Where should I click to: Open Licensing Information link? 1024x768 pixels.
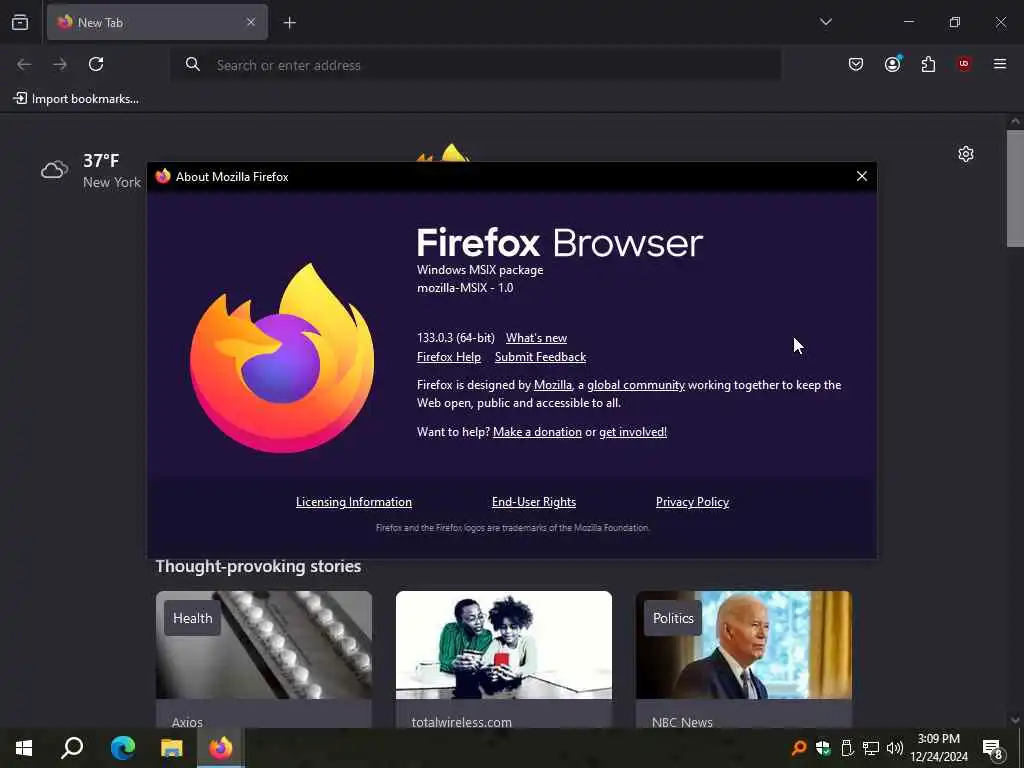353,502
